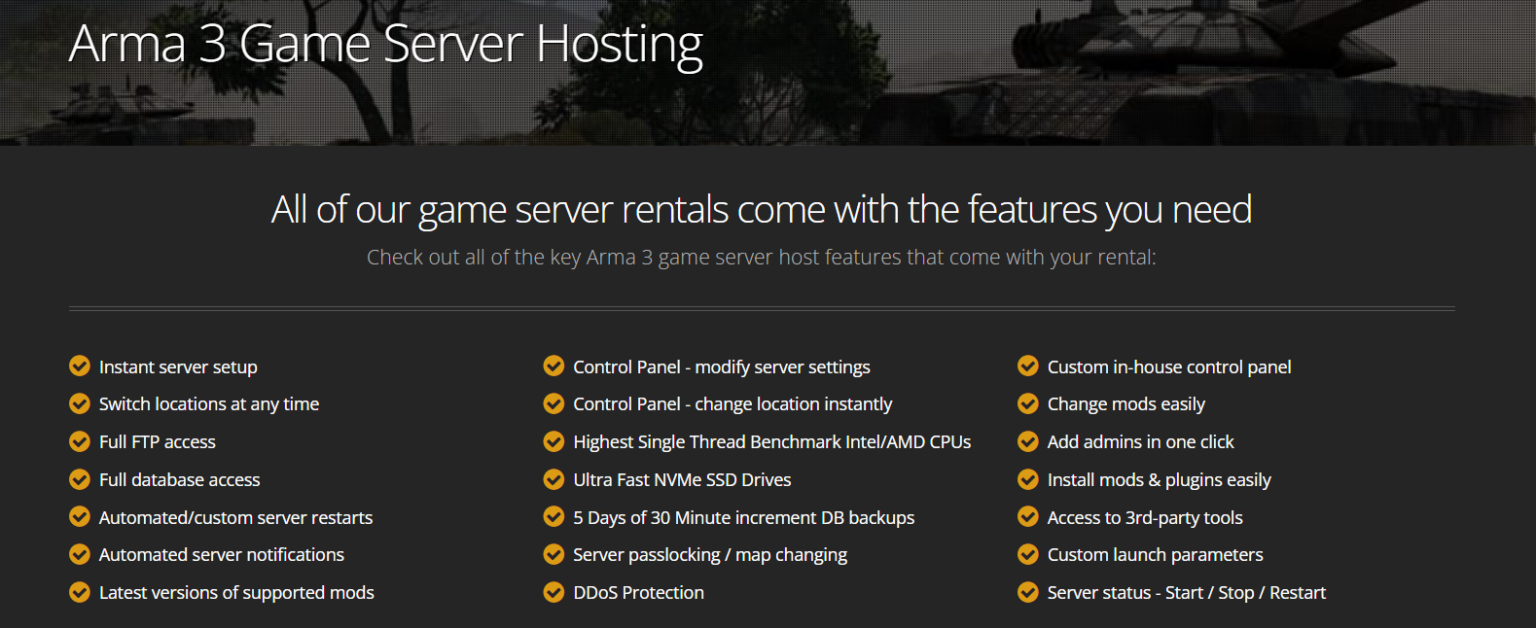This screenshot has width=1536, height=628.
Task: Click the 'Install mods & plugins easily' text
Action: click(x=1158, y=480)
